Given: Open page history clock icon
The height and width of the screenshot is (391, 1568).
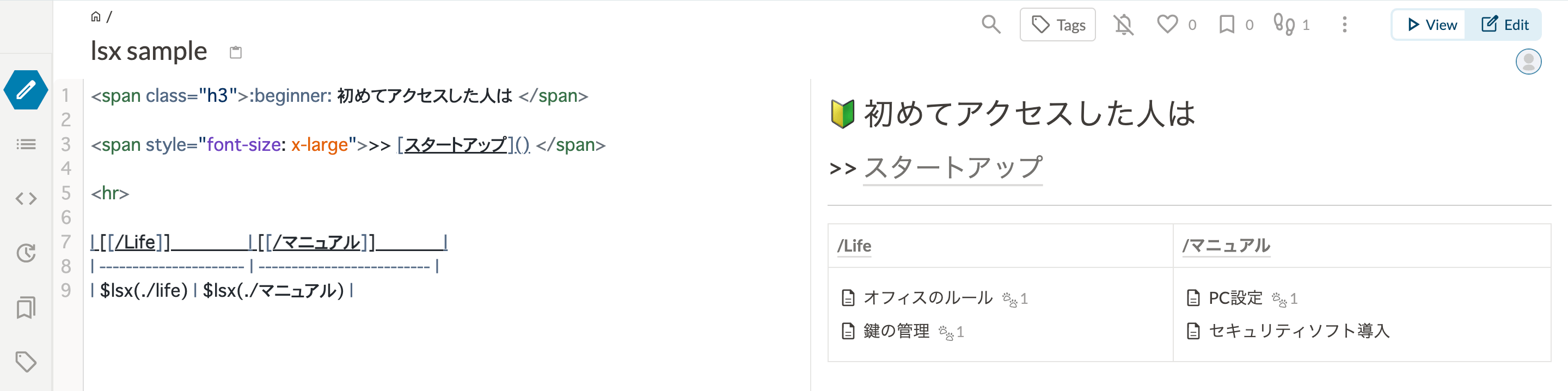Looking at the screenshot, I should pos(26,253).
